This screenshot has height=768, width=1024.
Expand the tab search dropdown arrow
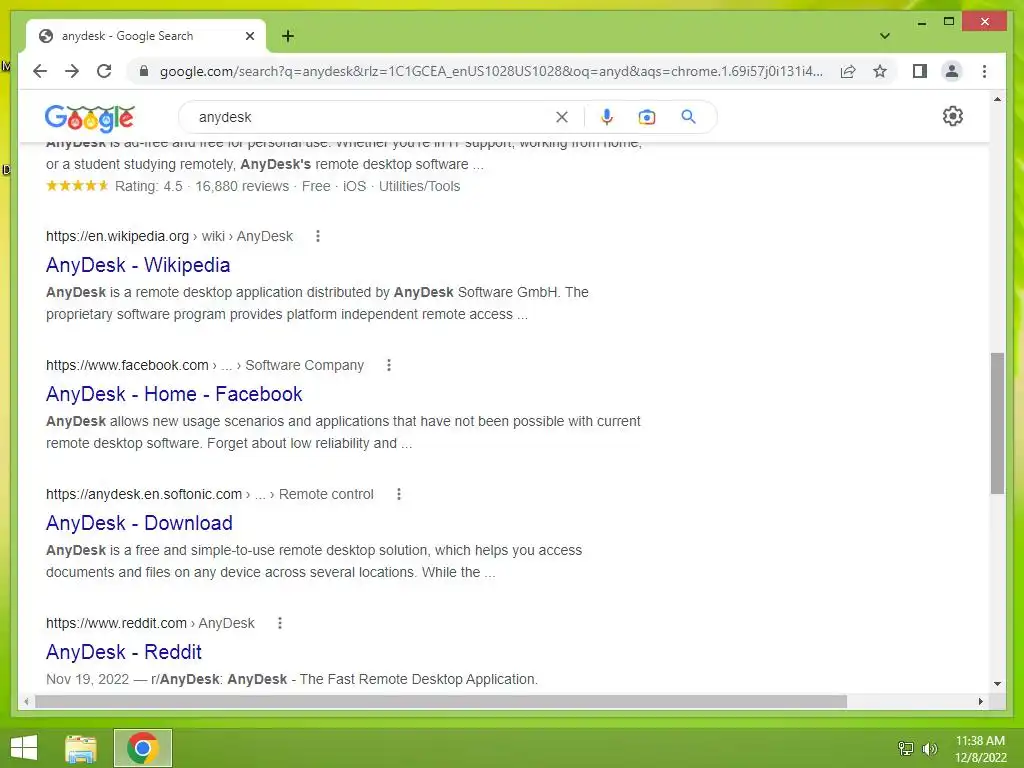coord(884,36)
